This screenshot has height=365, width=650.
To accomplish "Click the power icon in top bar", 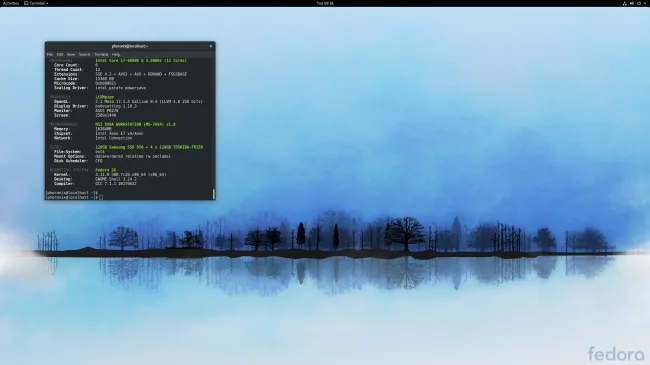I will coord(639,3).
